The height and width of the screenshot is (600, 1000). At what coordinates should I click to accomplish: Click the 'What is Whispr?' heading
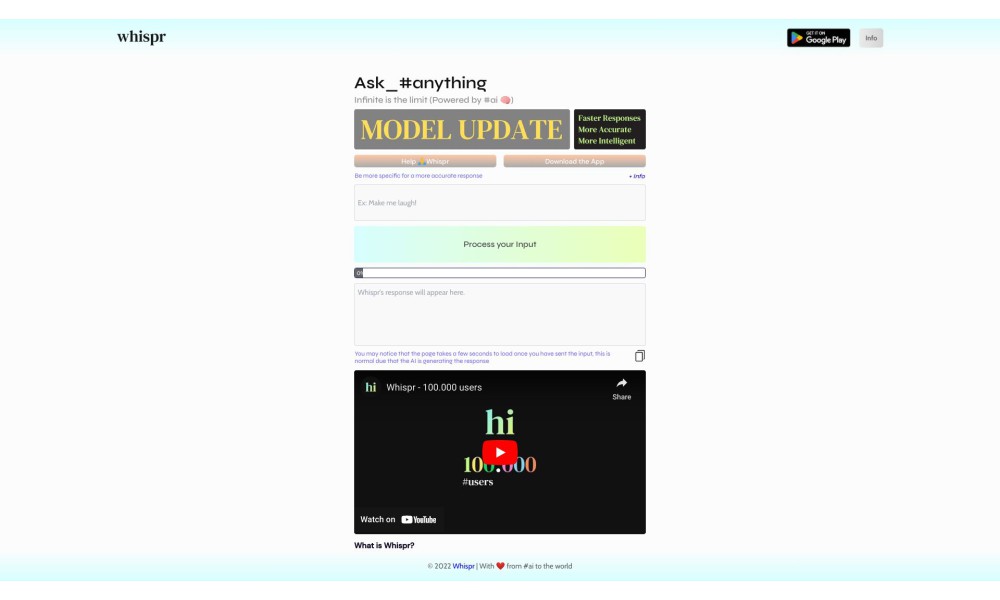tap(384, 546)
